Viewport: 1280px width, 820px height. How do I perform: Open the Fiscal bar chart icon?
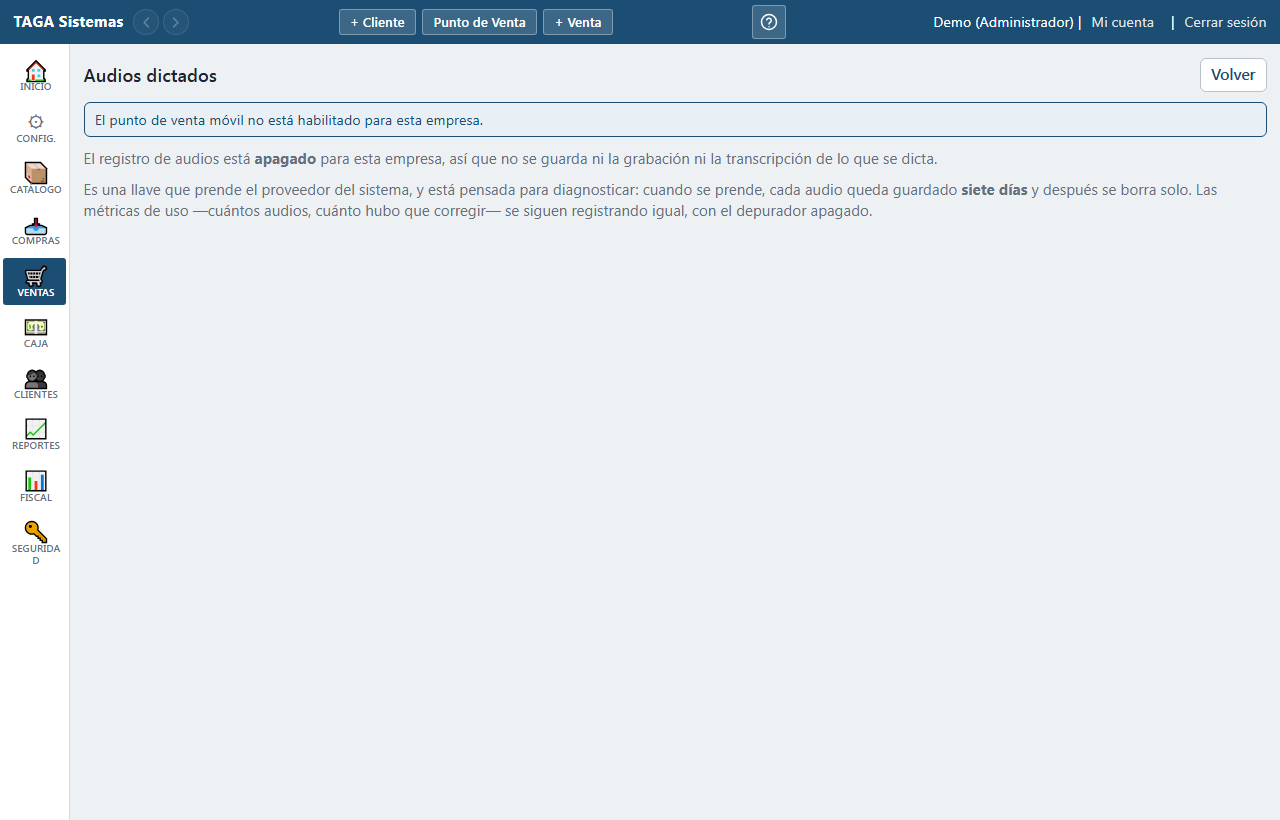(x=36, y=481)
